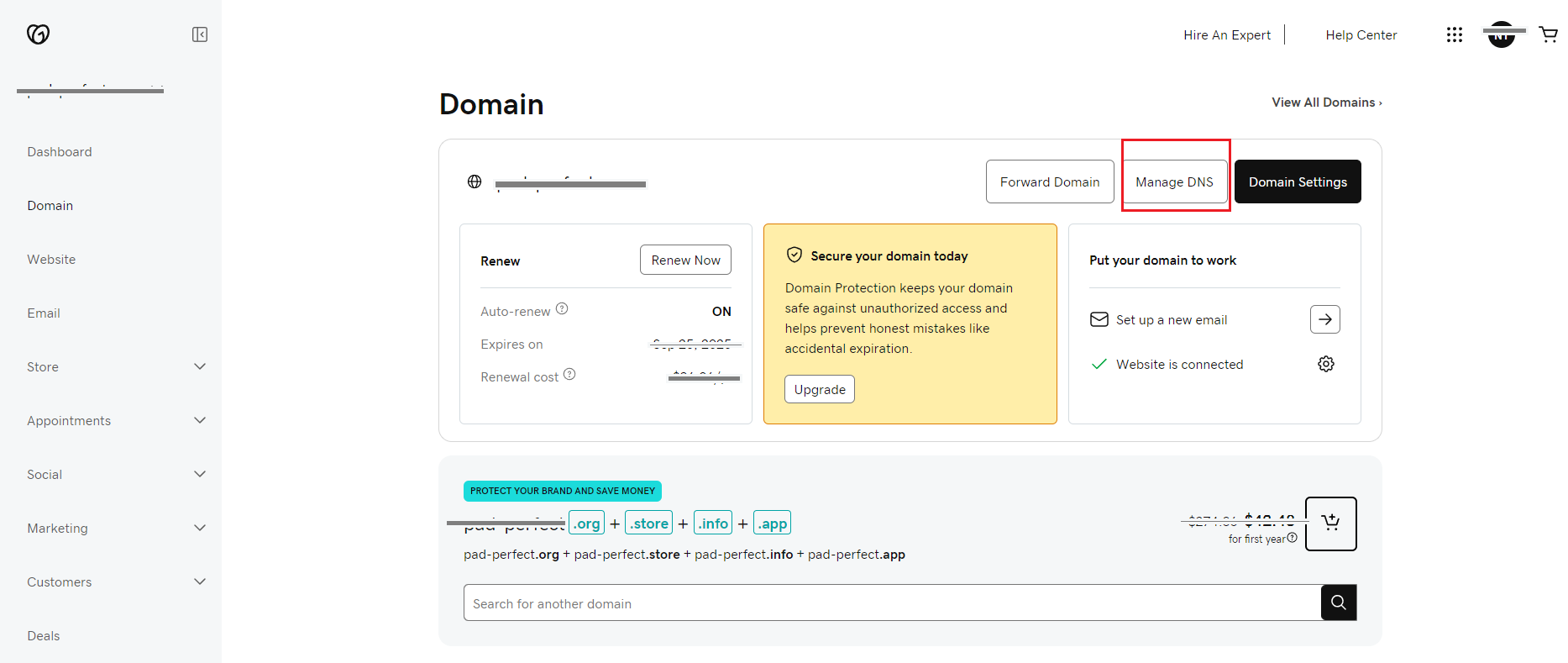This screenshot has height=663, width=1568.
Task: Click arrow to set up new email
Action: click(1324, 319)
